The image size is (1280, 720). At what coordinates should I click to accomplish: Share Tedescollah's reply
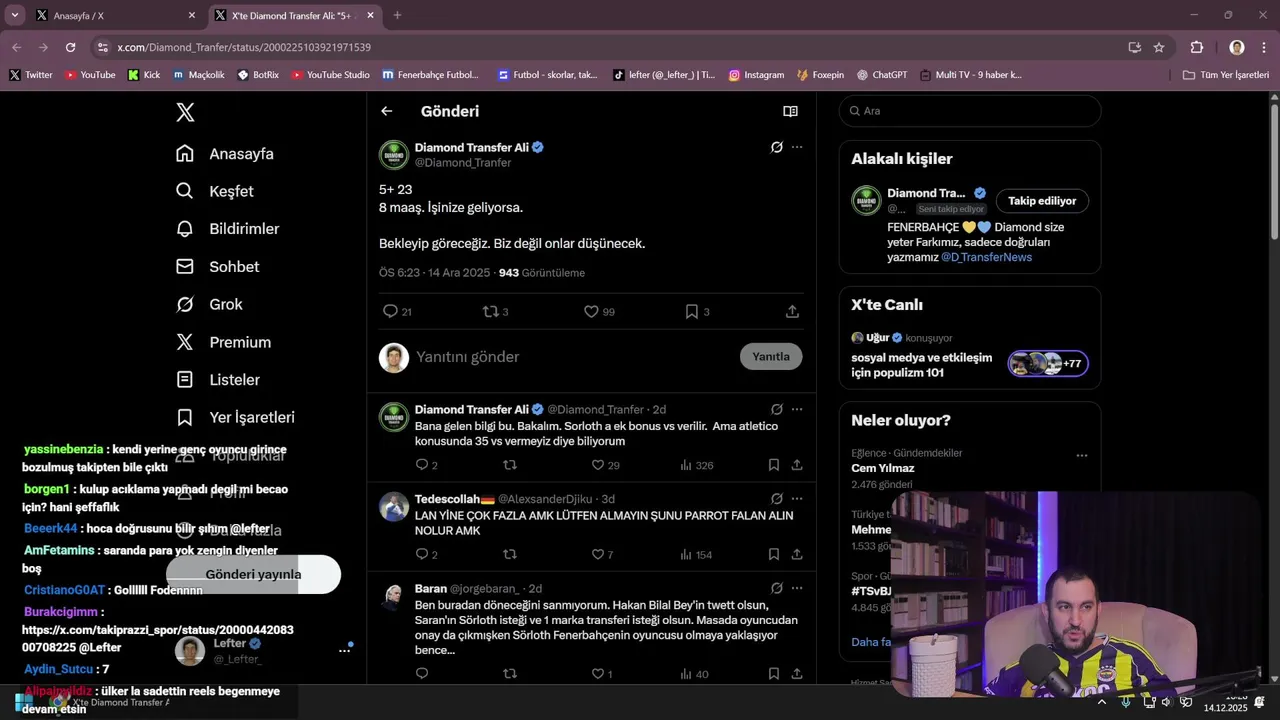point(797,554)
